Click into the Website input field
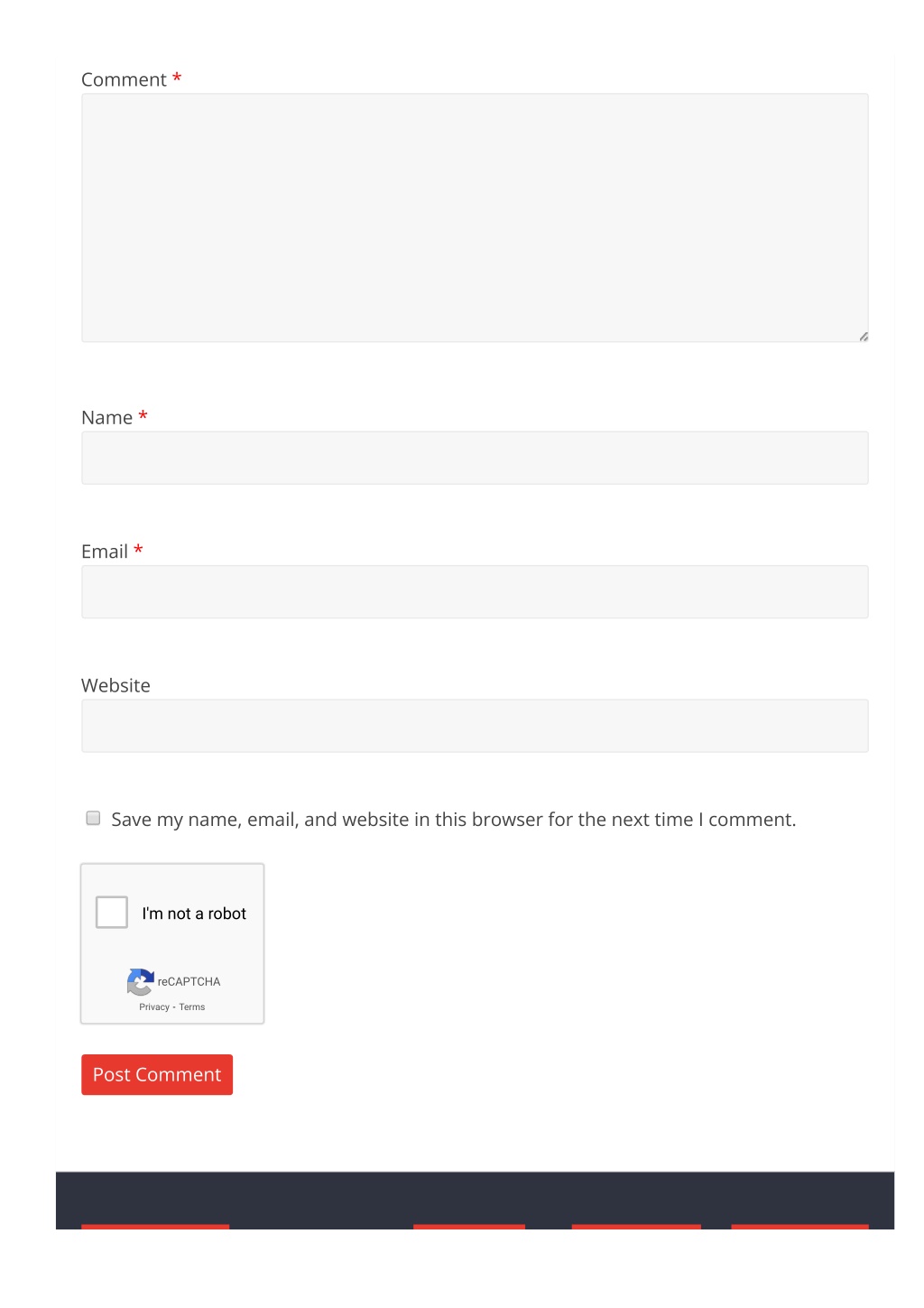 [x=475, y=726]
